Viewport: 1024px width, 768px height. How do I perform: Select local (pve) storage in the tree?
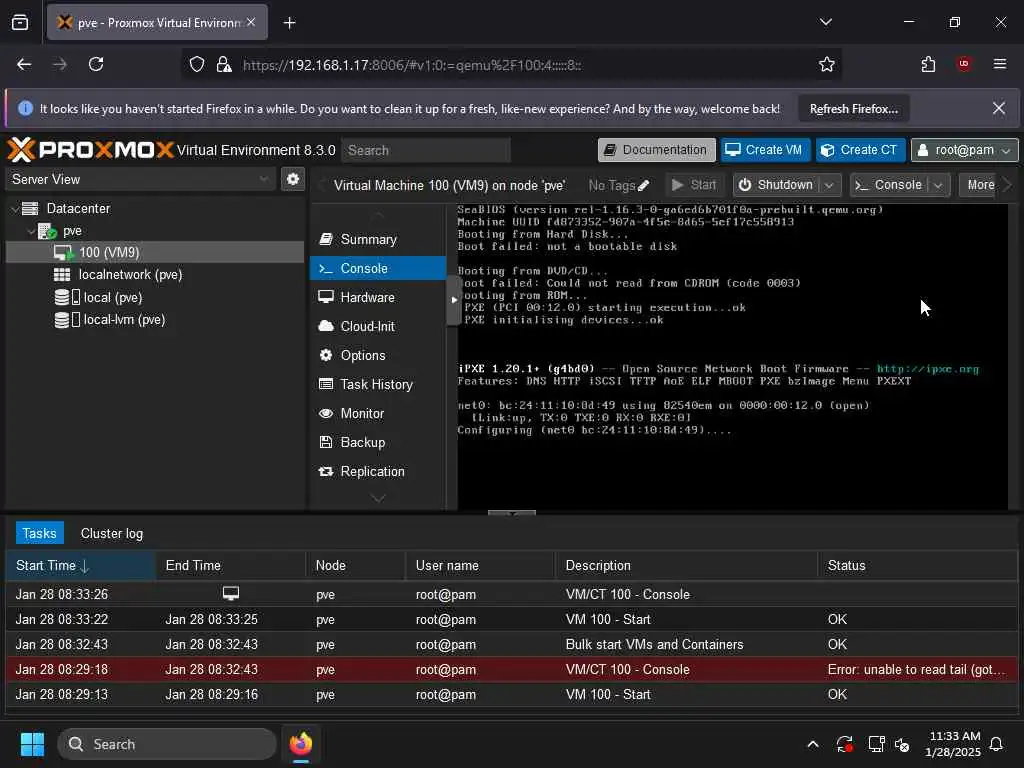click(x=155, y=297)
